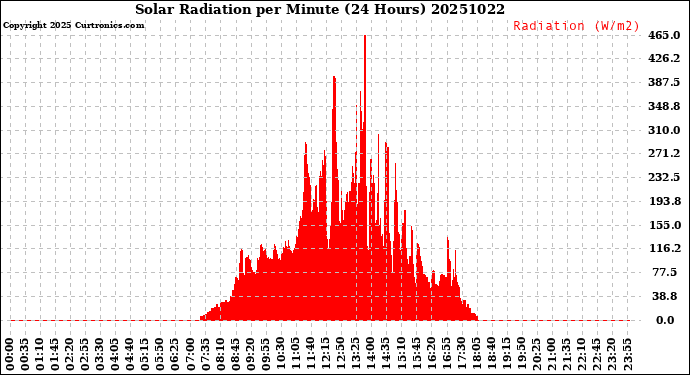
Task: Click the x-axis time label 01:45
Action: (x=55, y=355)
